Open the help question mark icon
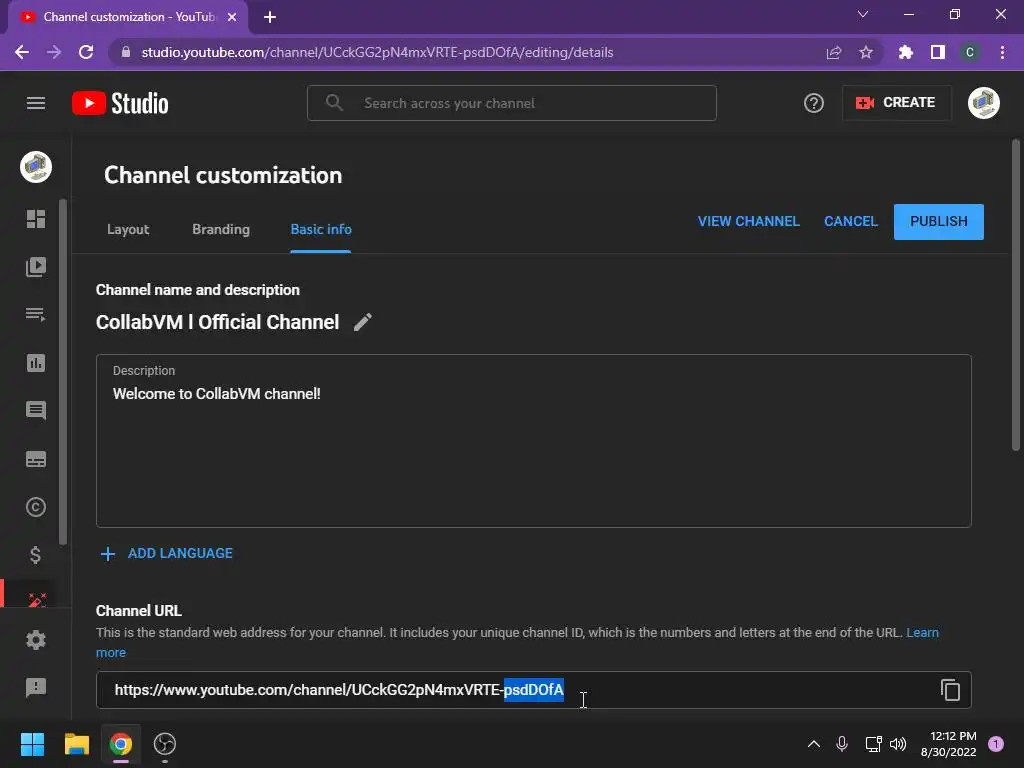 tap(814, 103)
